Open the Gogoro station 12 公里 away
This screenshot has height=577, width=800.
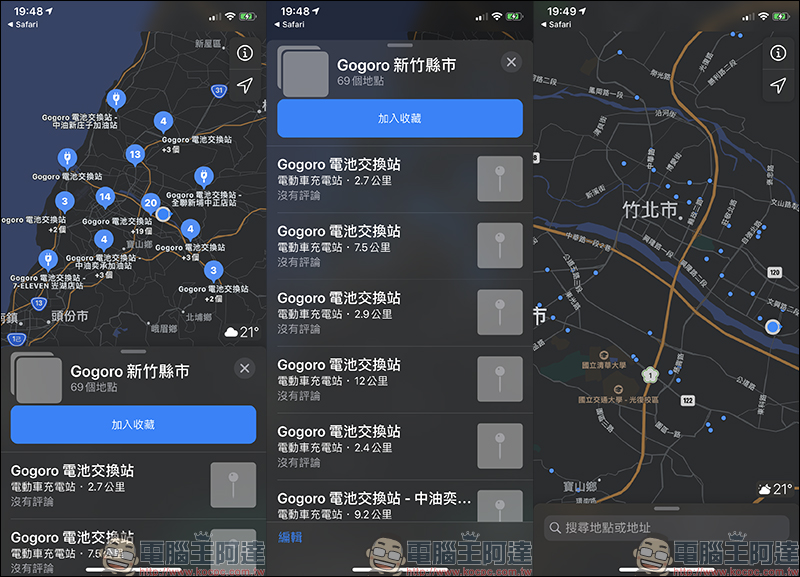pyautogui.click(x=376, y=380)
